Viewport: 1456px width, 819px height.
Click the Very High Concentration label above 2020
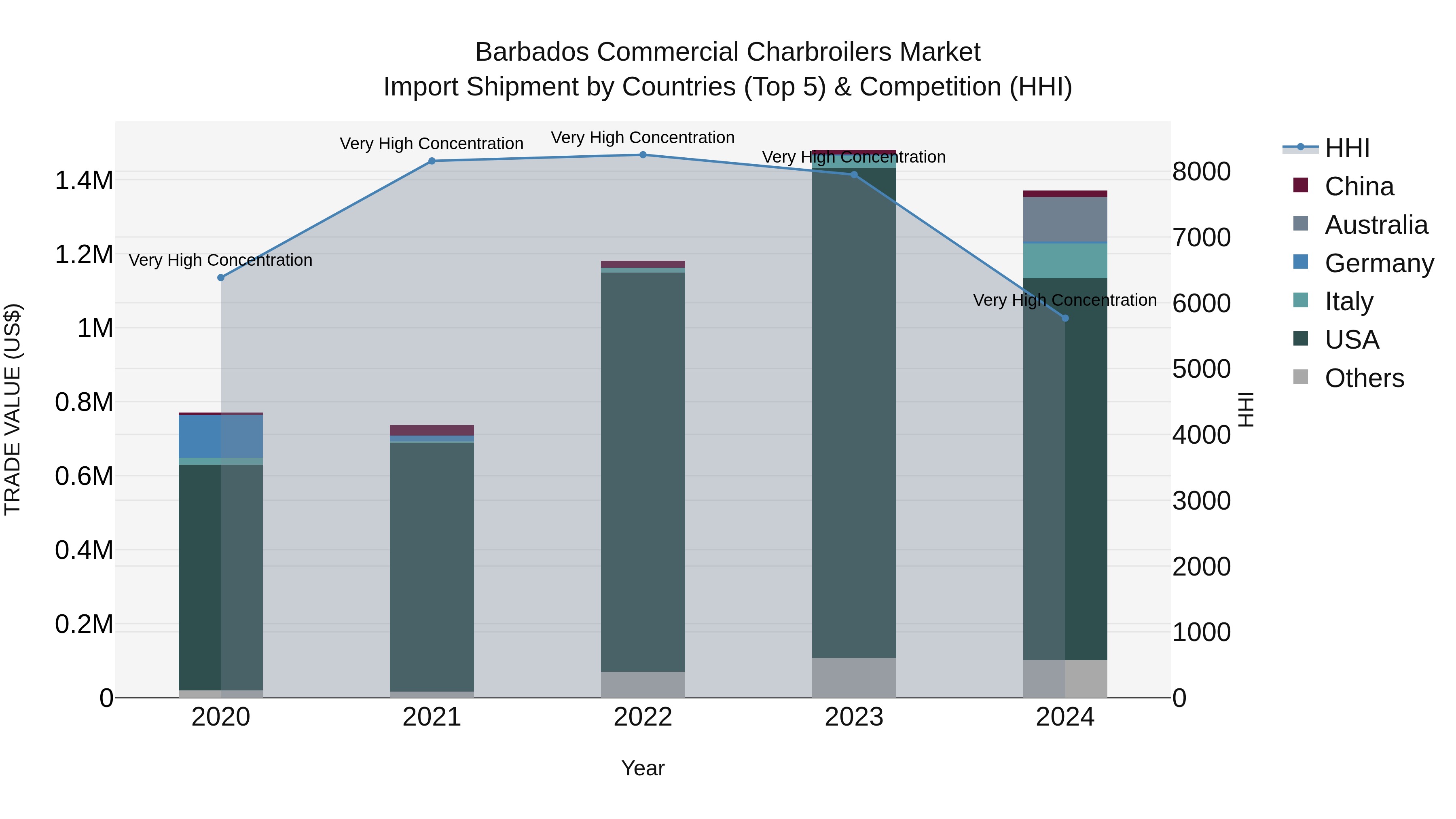click(x=220, y=260)
